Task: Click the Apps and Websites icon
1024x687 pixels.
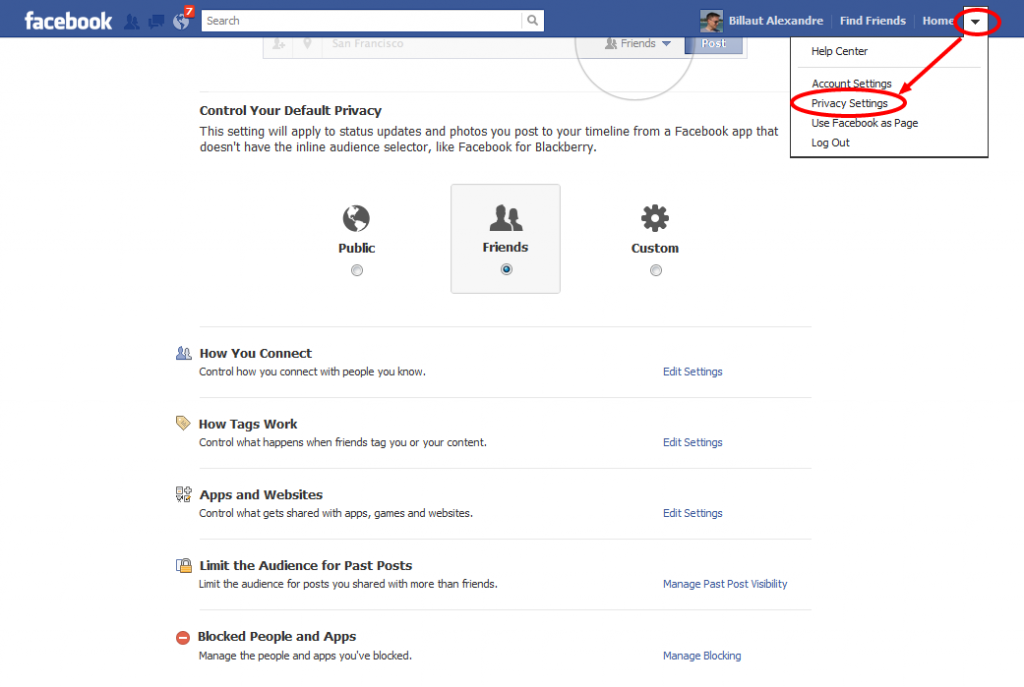Action: [x=184, y=494]
